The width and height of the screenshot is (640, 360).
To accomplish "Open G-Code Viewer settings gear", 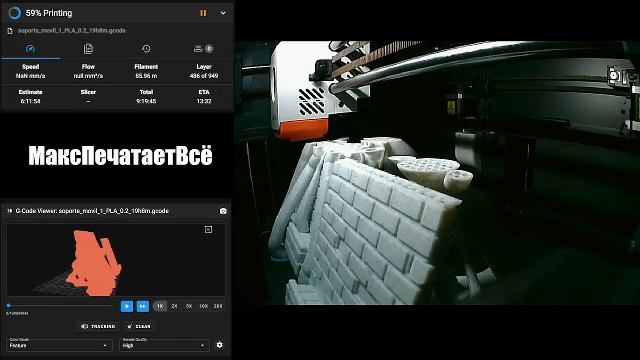I will click(x=220, y=345).
